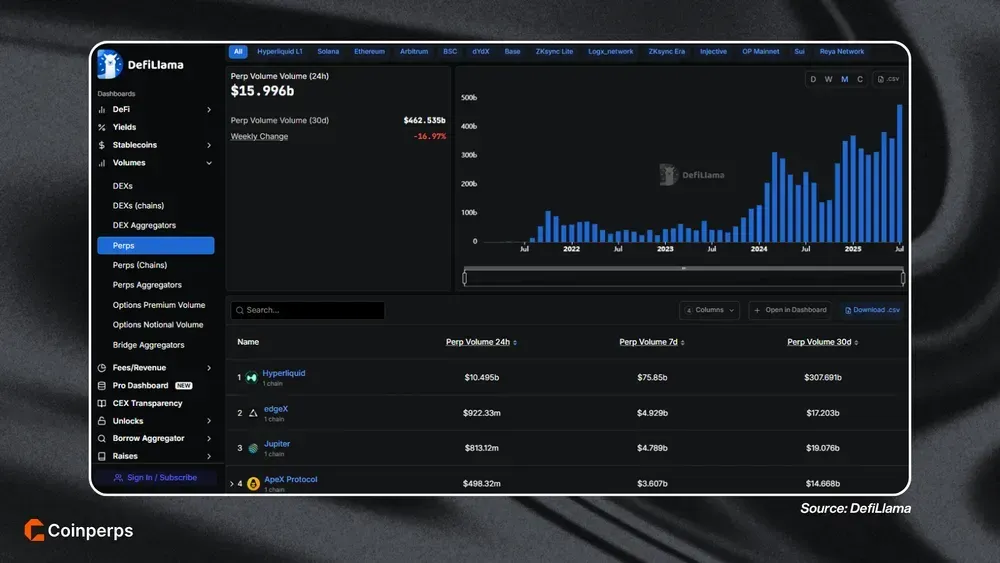
Task: Open the Perps sidebar item
Action: pyautogui.click(x=156, y=245)
